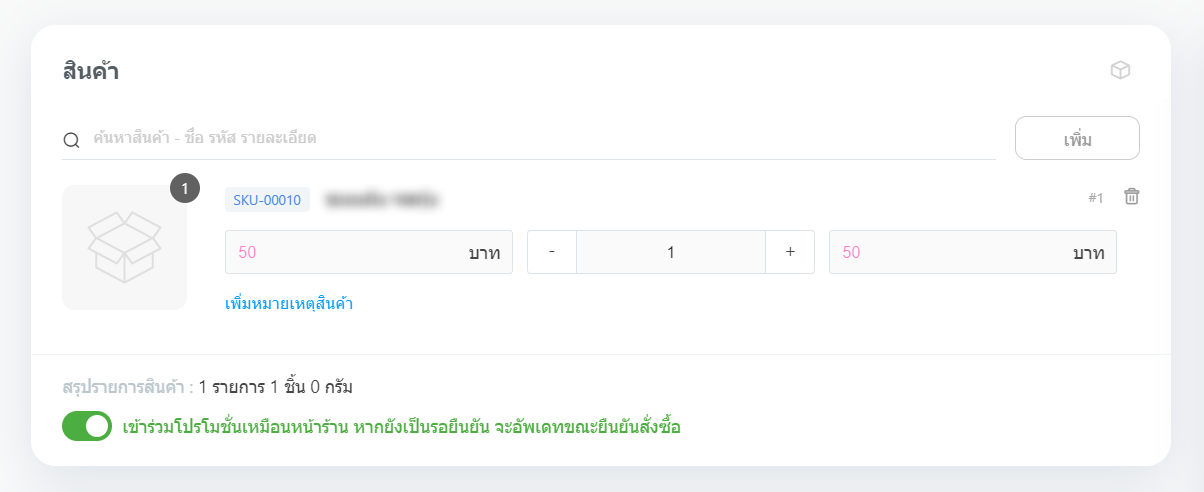Click the quantity number field
This screenshot has height=492, width=1204.
tap(671, 252)
